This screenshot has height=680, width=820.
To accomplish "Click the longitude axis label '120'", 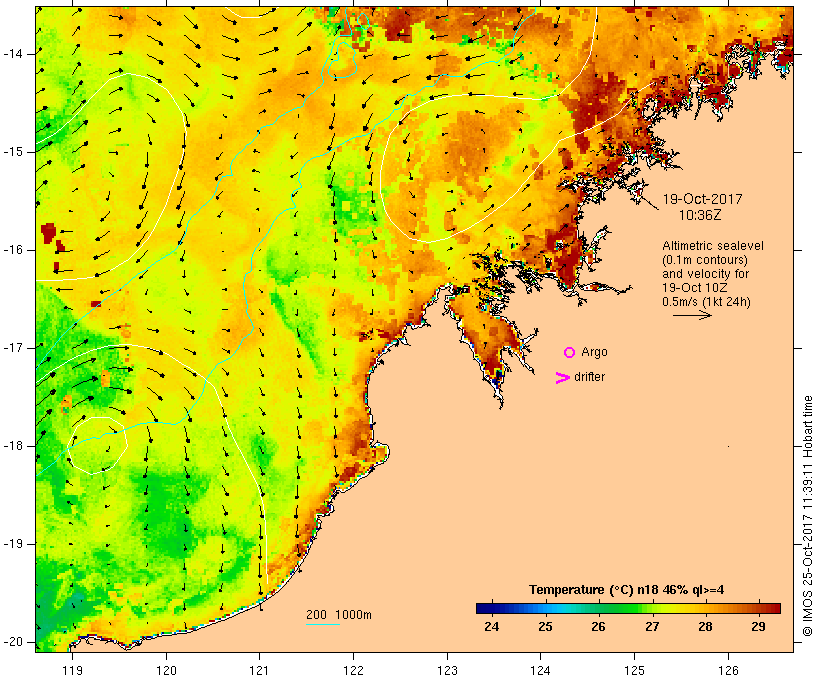I will coord(166,671).
